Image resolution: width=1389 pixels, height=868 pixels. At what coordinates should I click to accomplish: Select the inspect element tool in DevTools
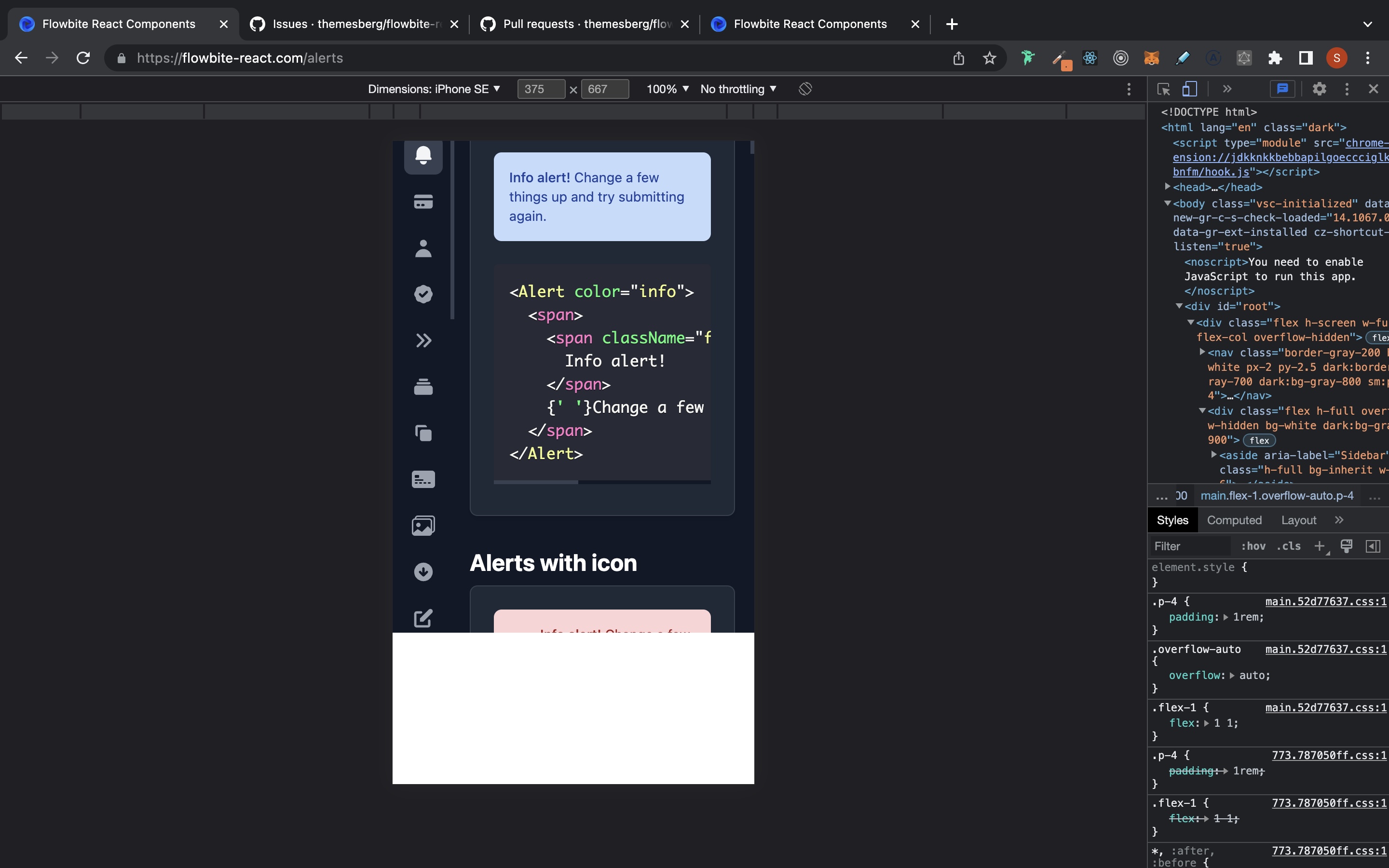point(1163,89)
